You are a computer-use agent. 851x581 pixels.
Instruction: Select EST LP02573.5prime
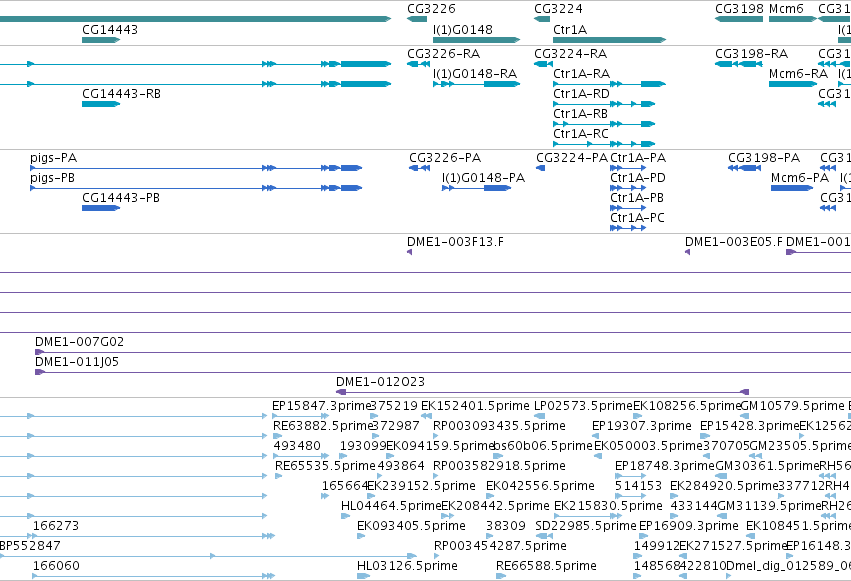(583, 406)
